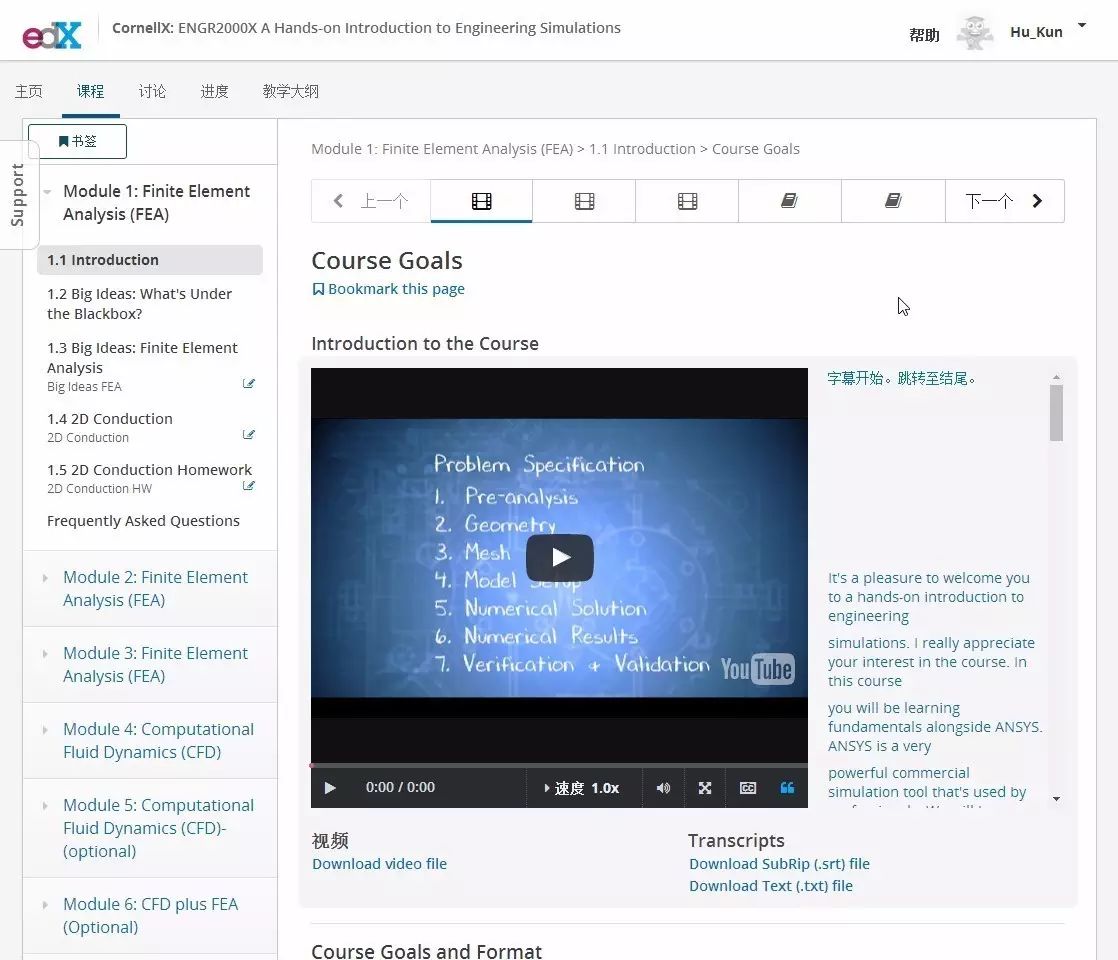1118x960 pixels.
Task: Mute video with the volume speaker icon
Action: [663, 788]
